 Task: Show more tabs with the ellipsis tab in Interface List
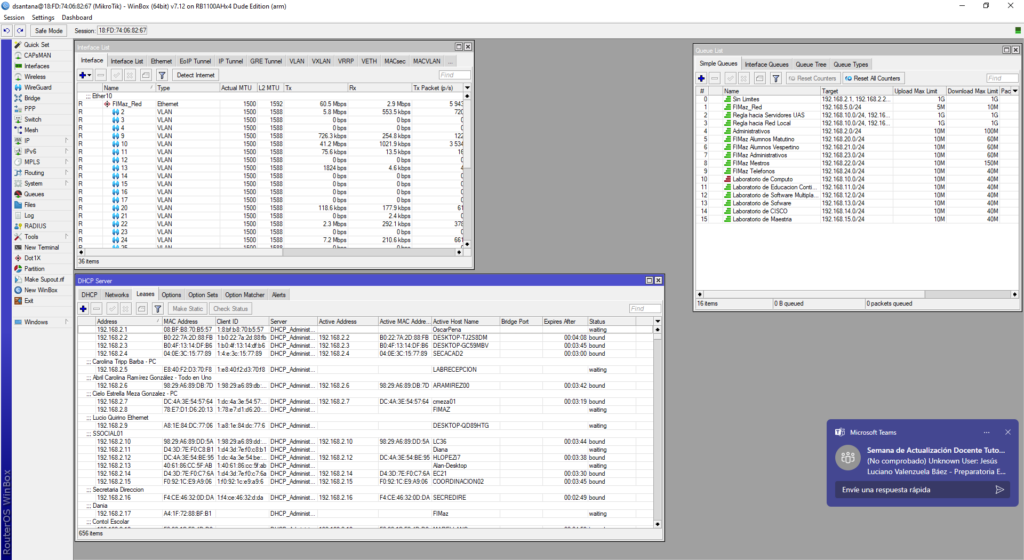(x=451, y=61)
